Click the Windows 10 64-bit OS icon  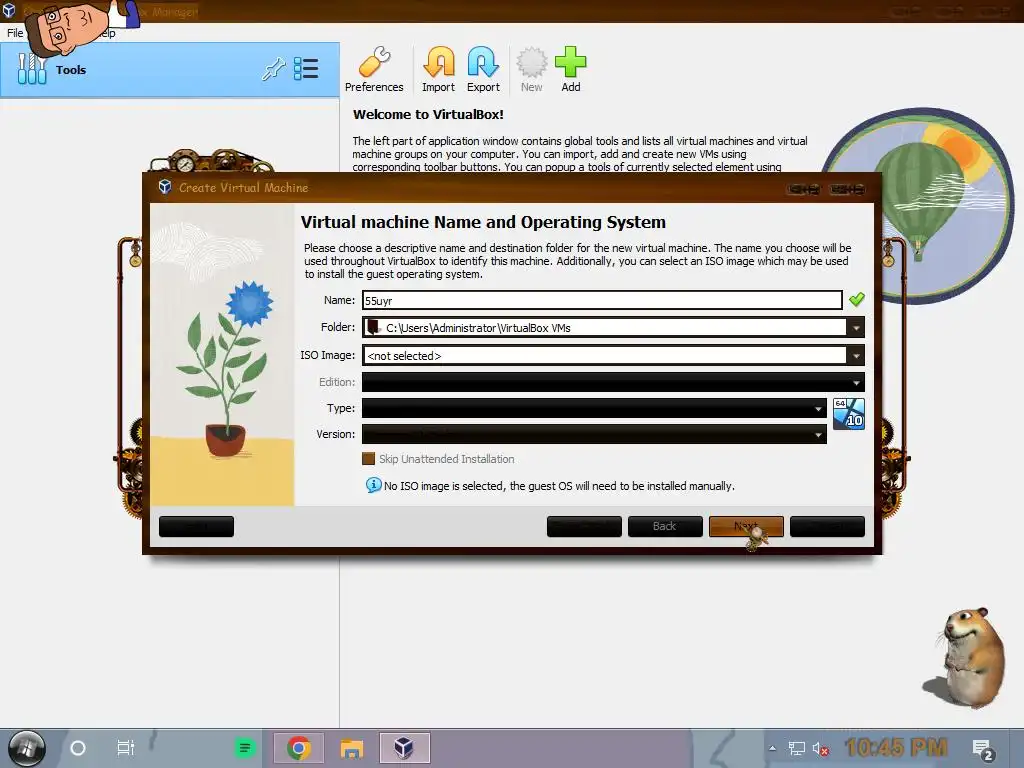[849, 414]
